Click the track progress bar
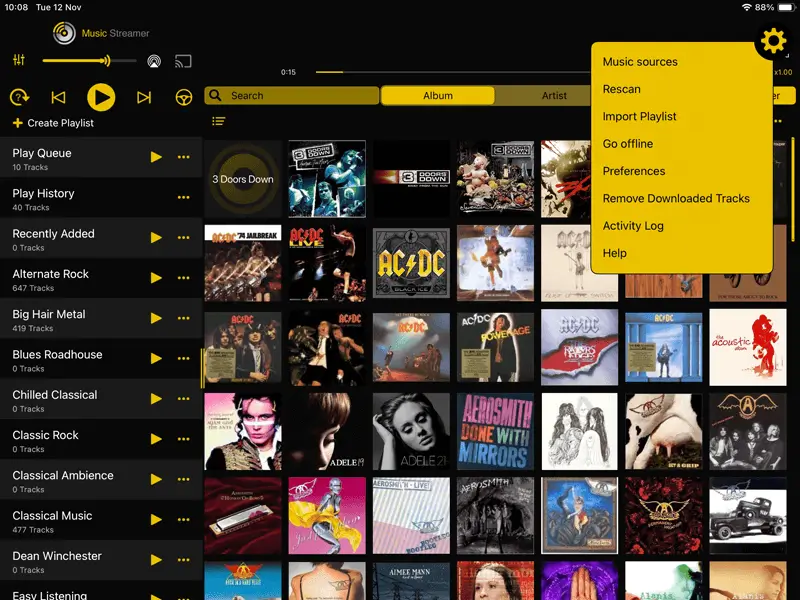 click(x=453, y=72)
